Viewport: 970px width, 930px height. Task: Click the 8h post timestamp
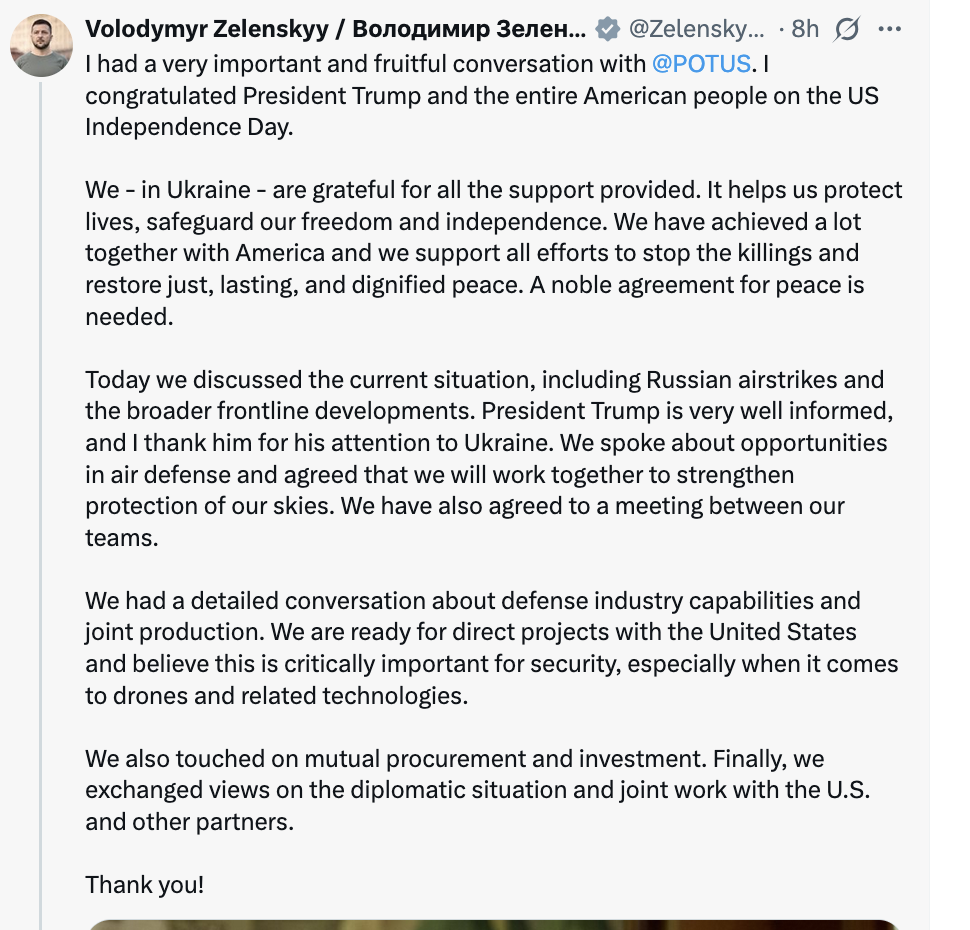point(805,30)
